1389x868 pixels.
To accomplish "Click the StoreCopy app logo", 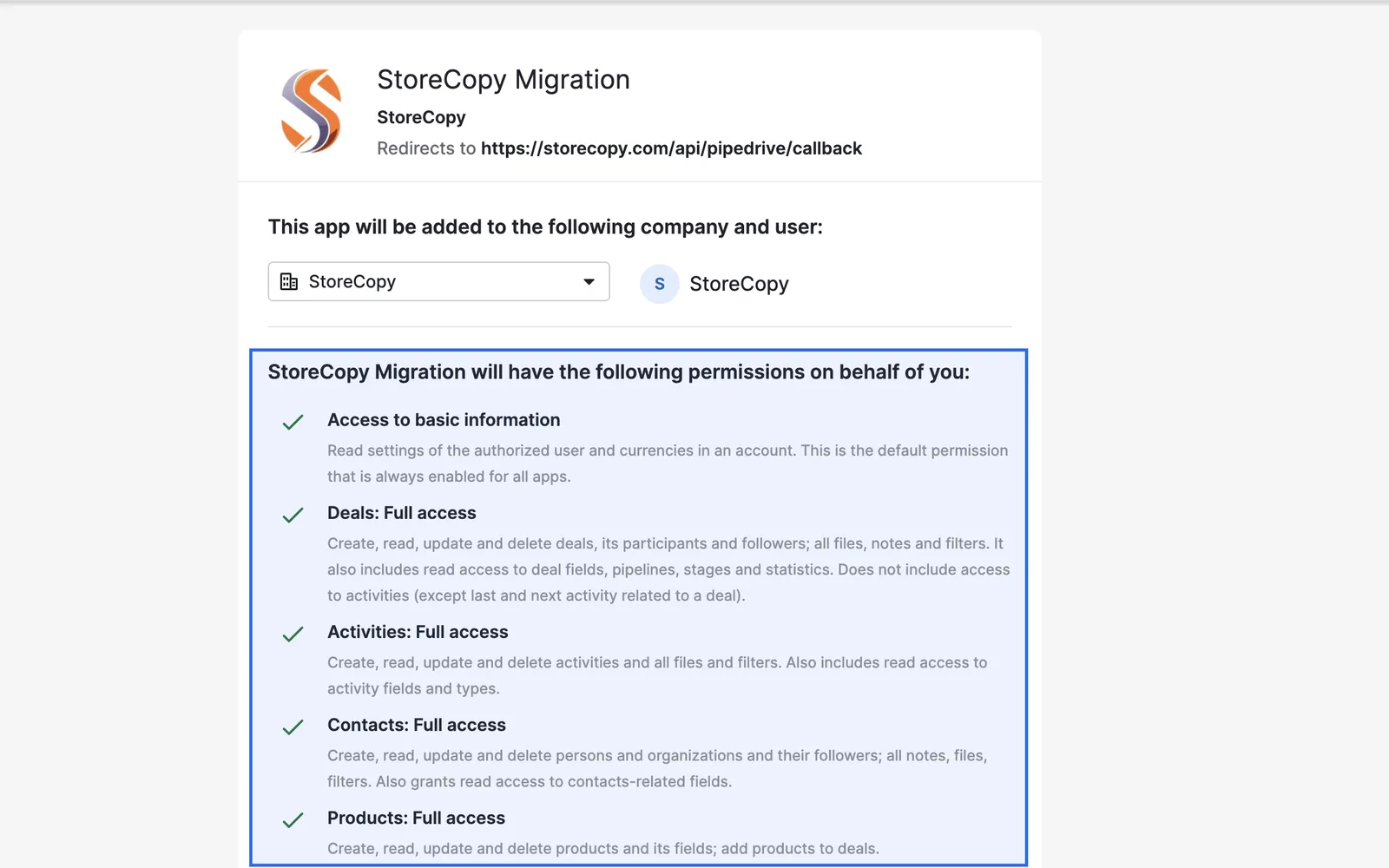I will (x=311, y=111).
